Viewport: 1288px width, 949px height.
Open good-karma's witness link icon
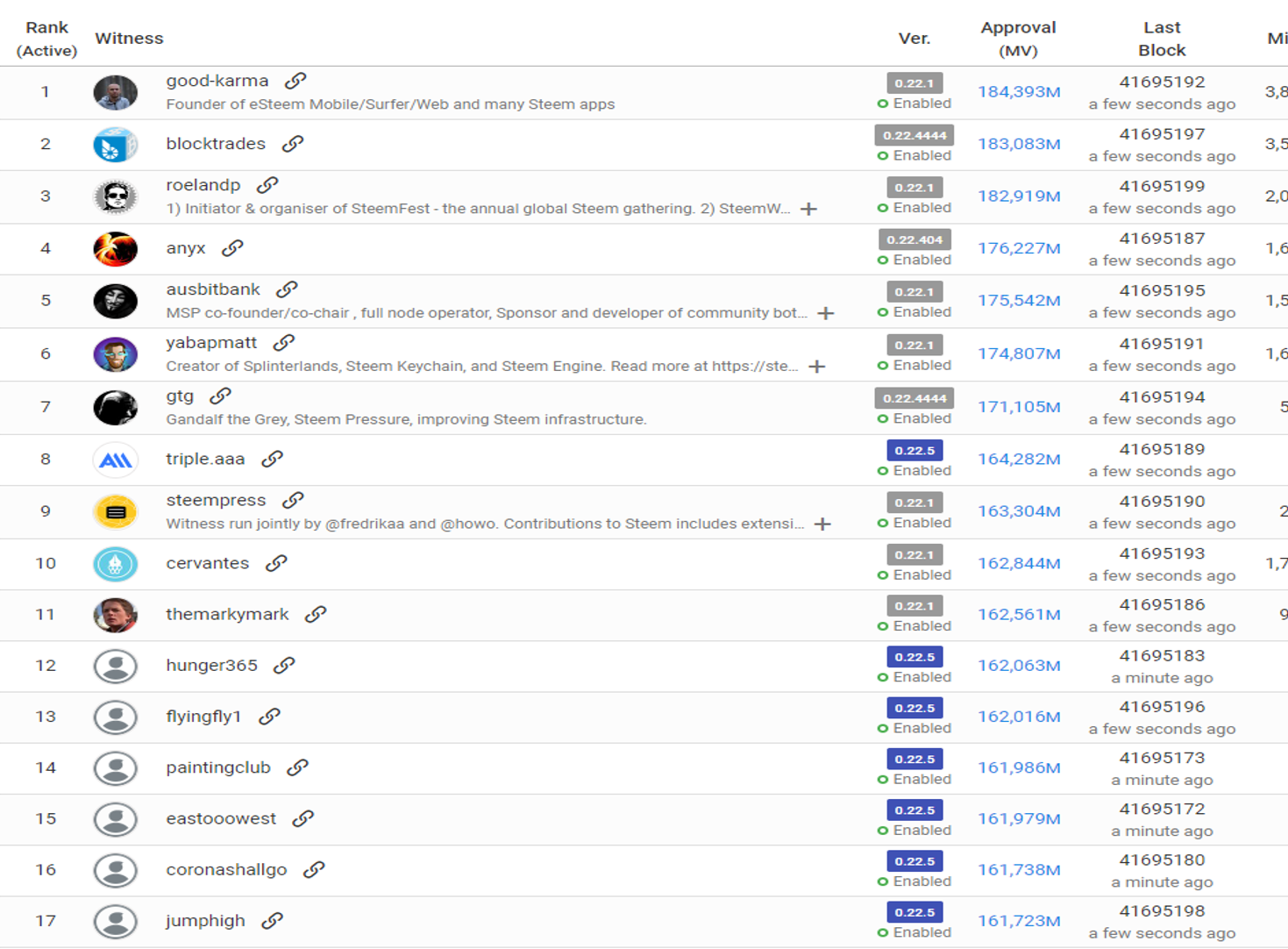tap(295, 81)
